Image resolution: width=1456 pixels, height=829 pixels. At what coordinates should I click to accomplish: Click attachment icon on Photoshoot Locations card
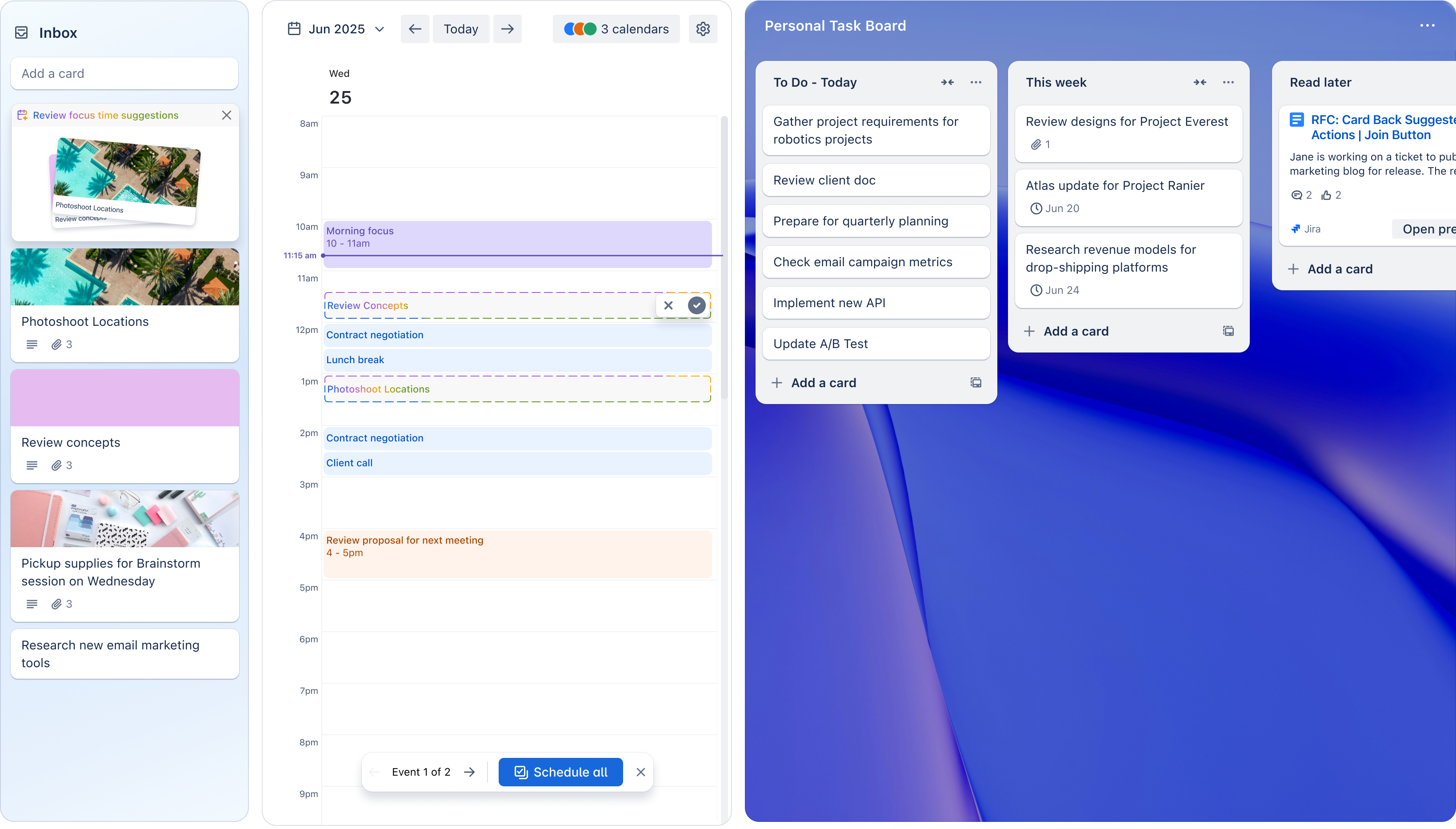(x=56, y=344)
